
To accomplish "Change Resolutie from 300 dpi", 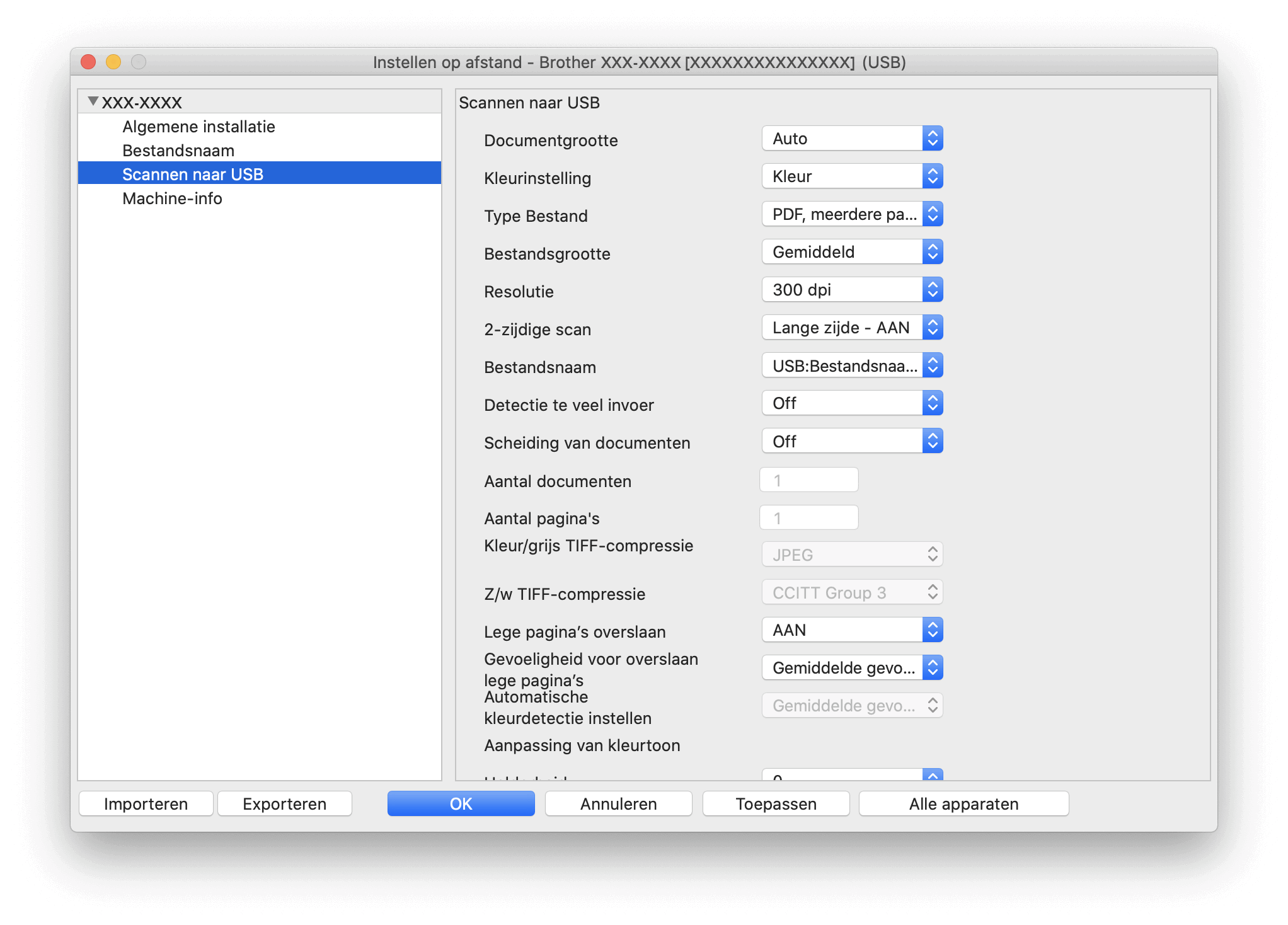I will [852, 290].
